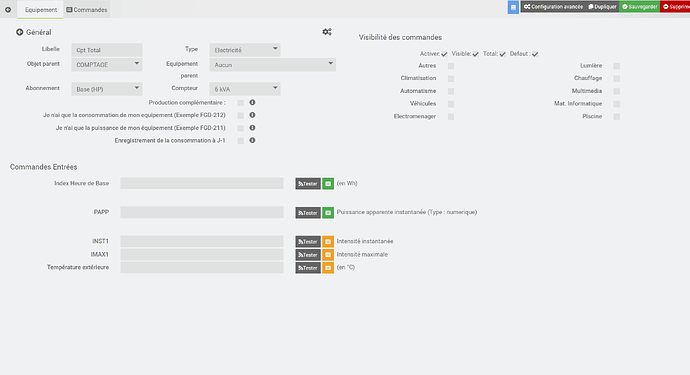Image resolution: width=690 pixels, height=375 pixels.
Task: Open the gears settings icon near Général
Action: pos(327,32)
